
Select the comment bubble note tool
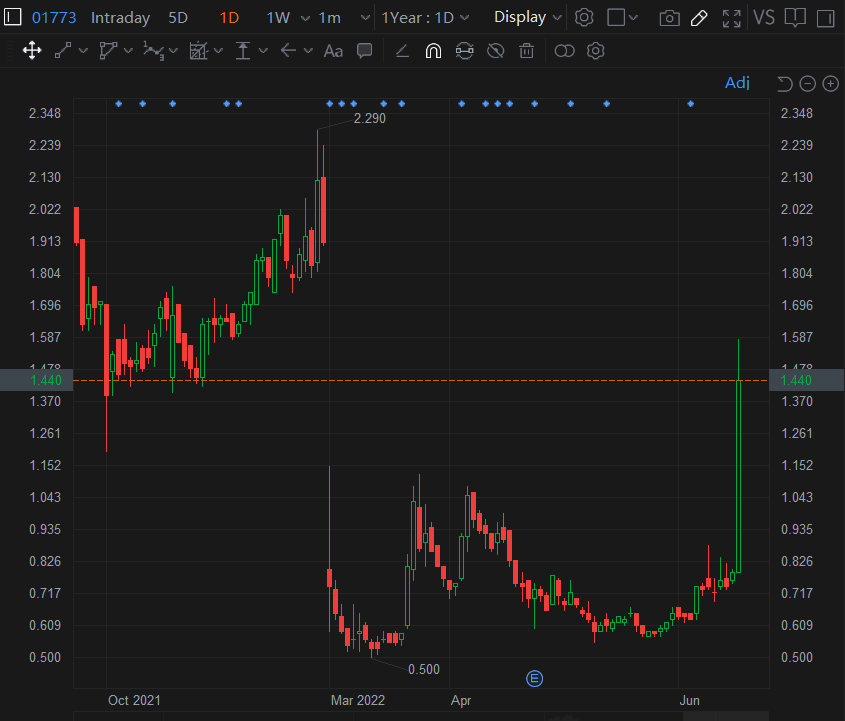tap(365, 51)
